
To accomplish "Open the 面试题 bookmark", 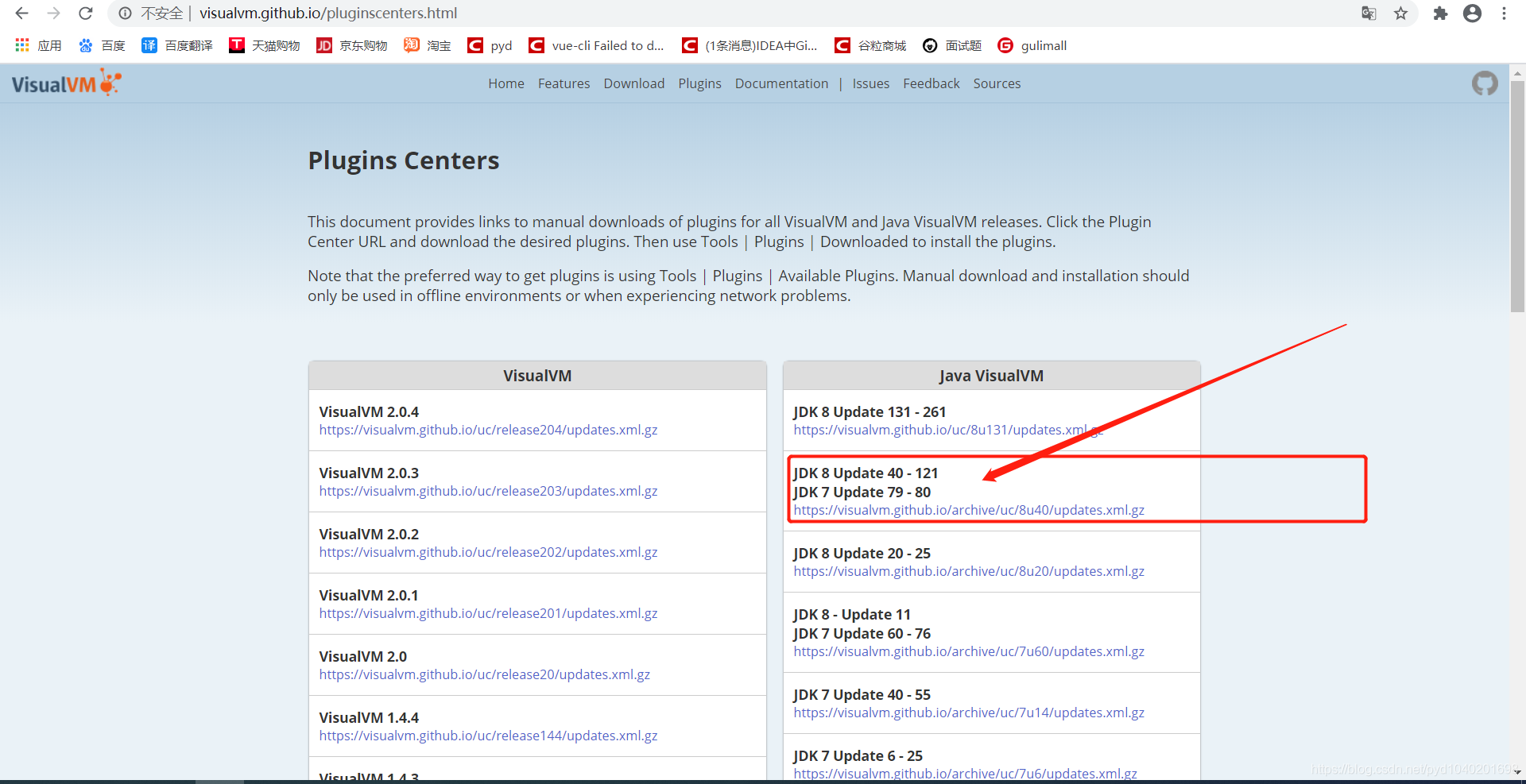I will coord(951,45).
